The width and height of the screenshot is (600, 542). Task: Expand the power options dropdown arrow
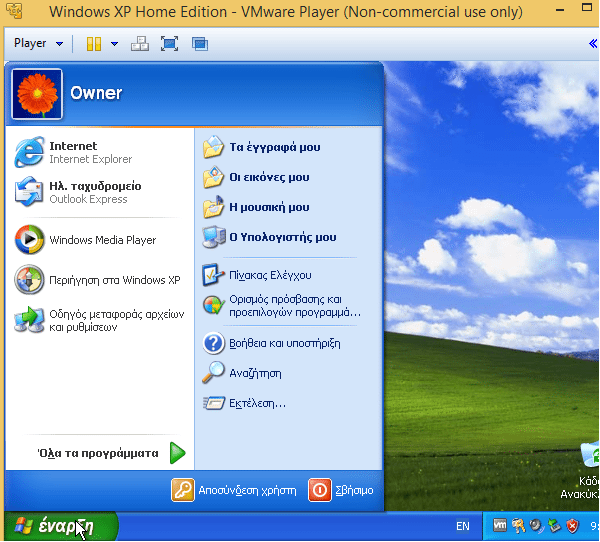click(114, 44)
